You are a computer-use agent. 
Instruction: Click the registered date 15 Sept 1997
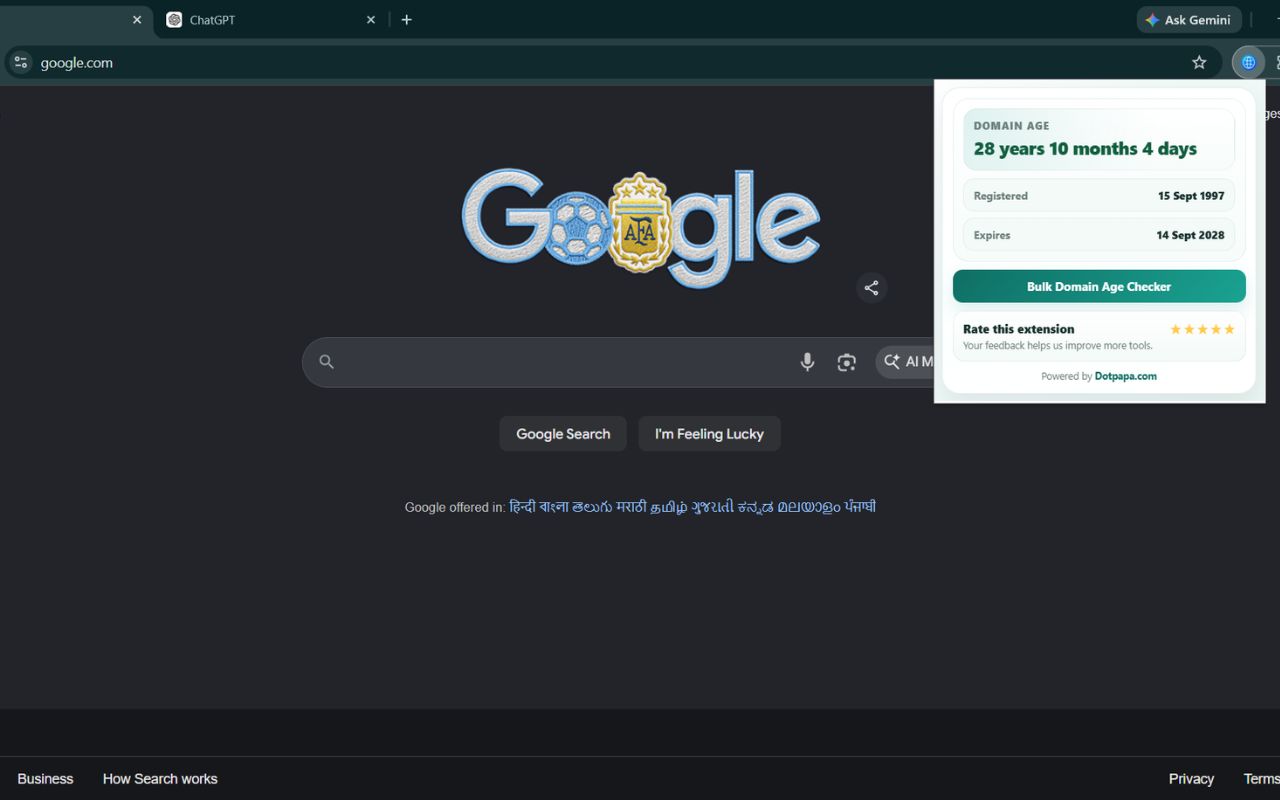coord(1191,196)
